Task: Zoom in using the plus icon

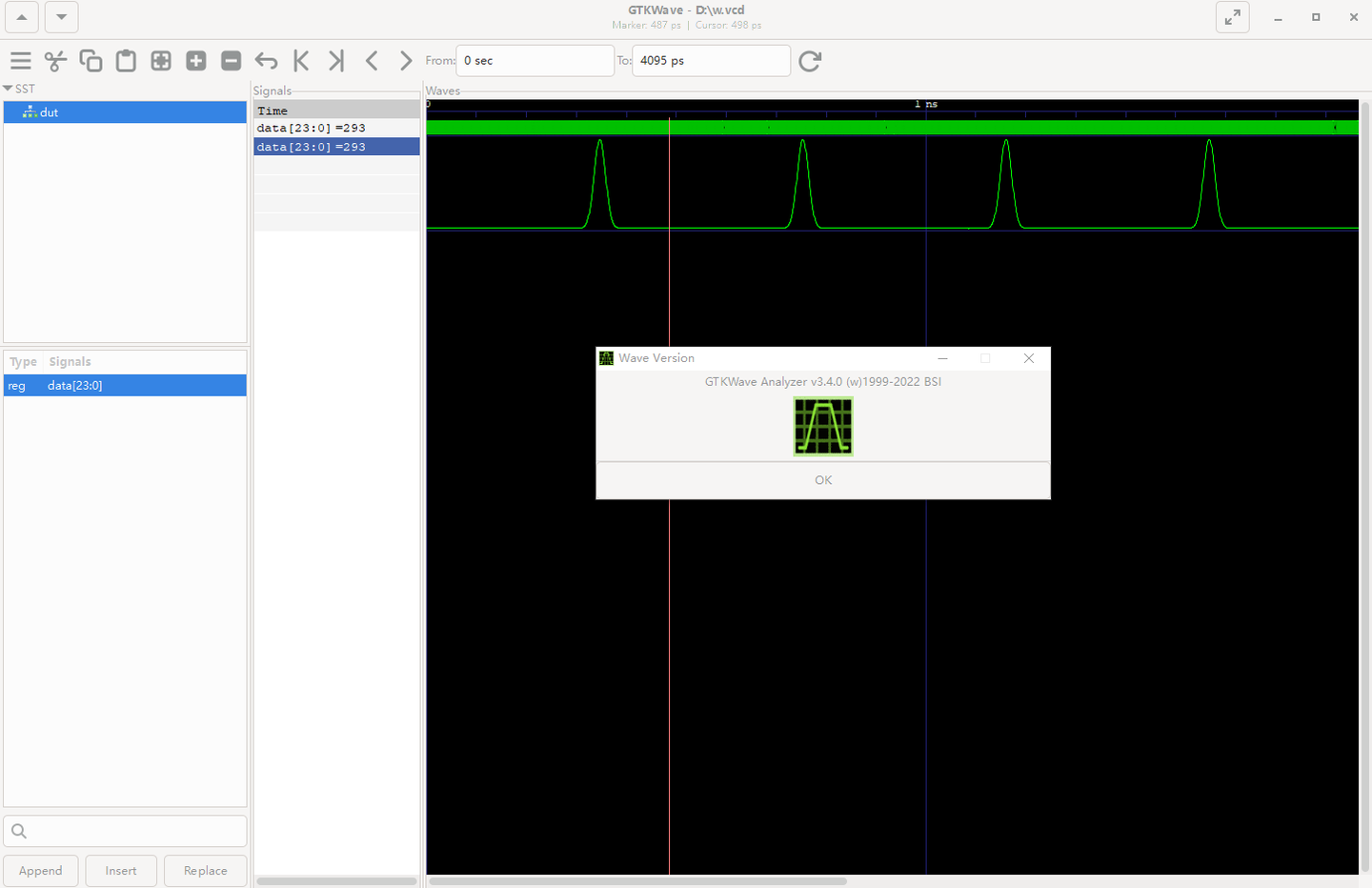Action: 195,60
